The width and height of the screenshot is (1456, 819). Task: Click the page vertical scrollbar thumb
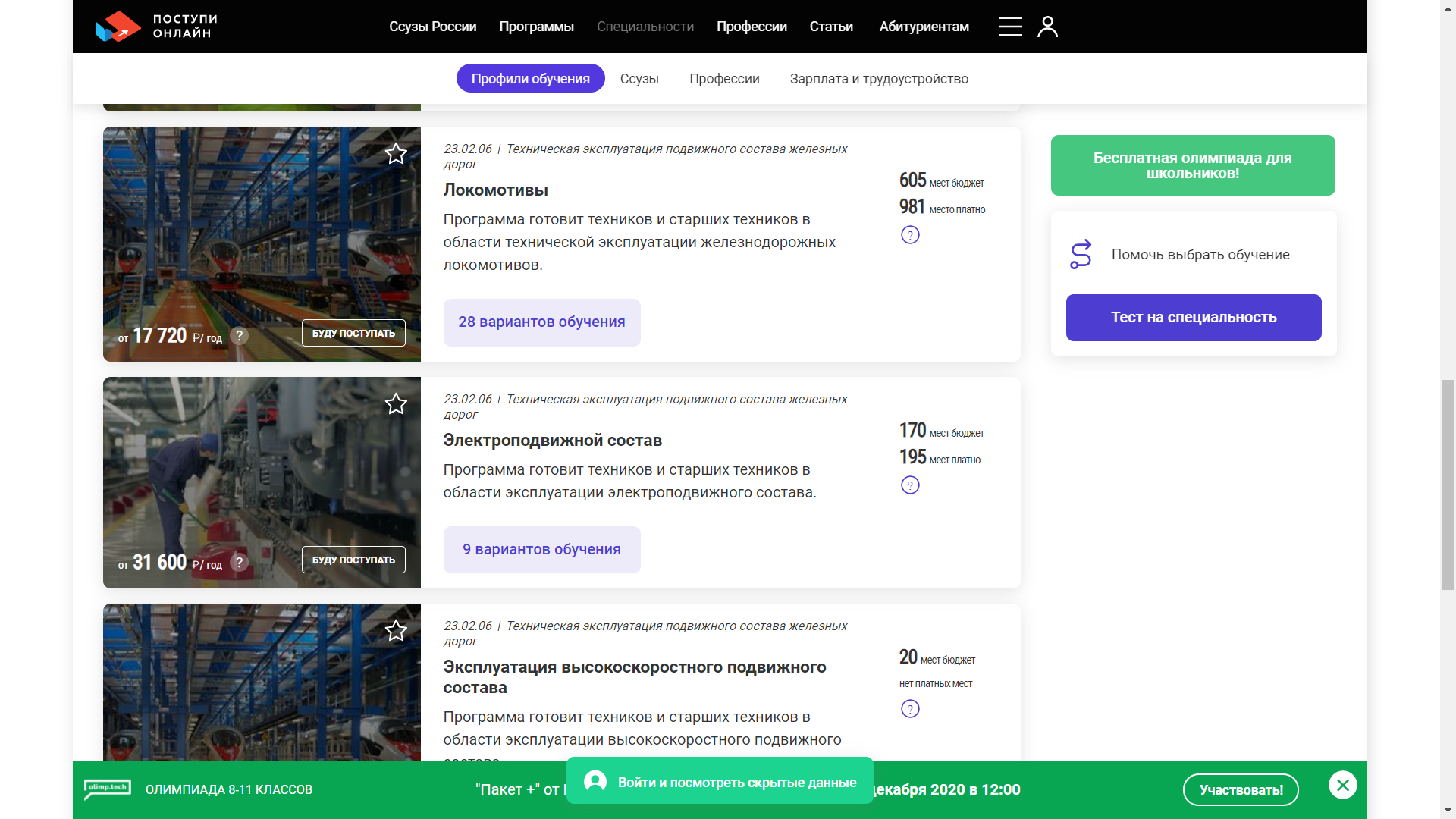click(x=1448, y=485)
